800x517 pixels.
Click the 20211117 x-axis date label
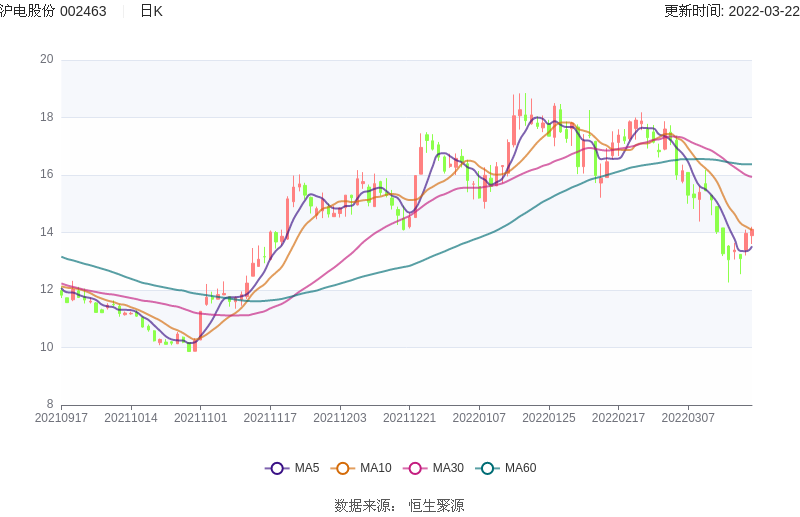click(270, 418)
